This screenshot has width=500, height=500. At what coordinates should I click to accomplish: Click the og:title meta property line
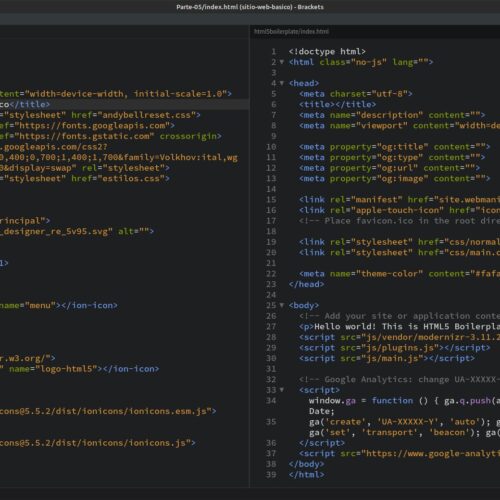pyautogui.click(x=395, y=147)
